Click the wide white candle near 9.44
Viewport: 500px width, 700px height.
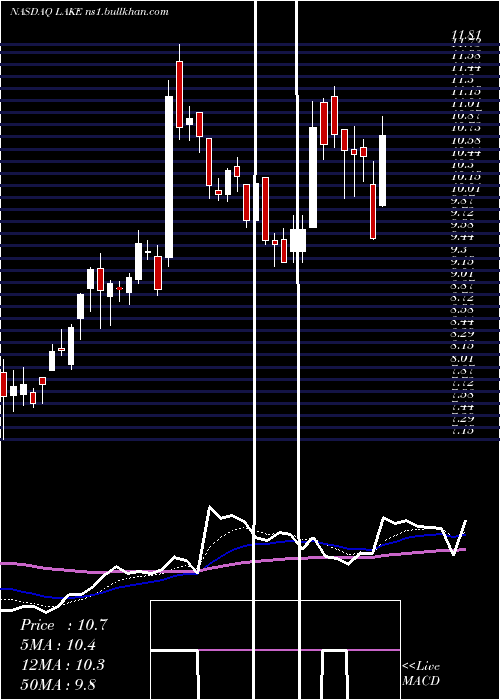pos(298,241)
